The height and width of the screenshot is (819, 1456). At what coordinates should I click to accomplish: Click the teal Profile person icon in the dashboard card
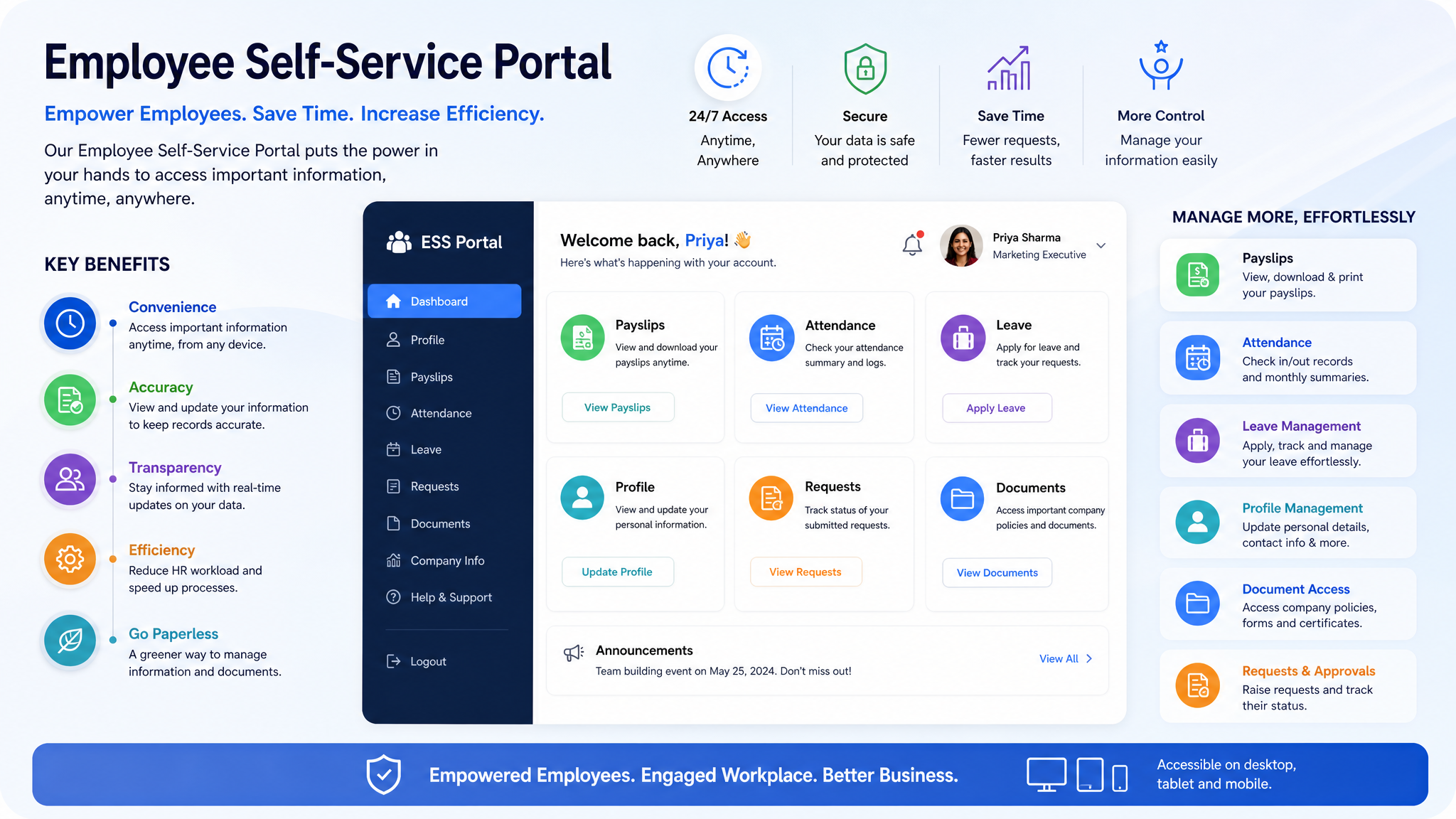point(582,498)
